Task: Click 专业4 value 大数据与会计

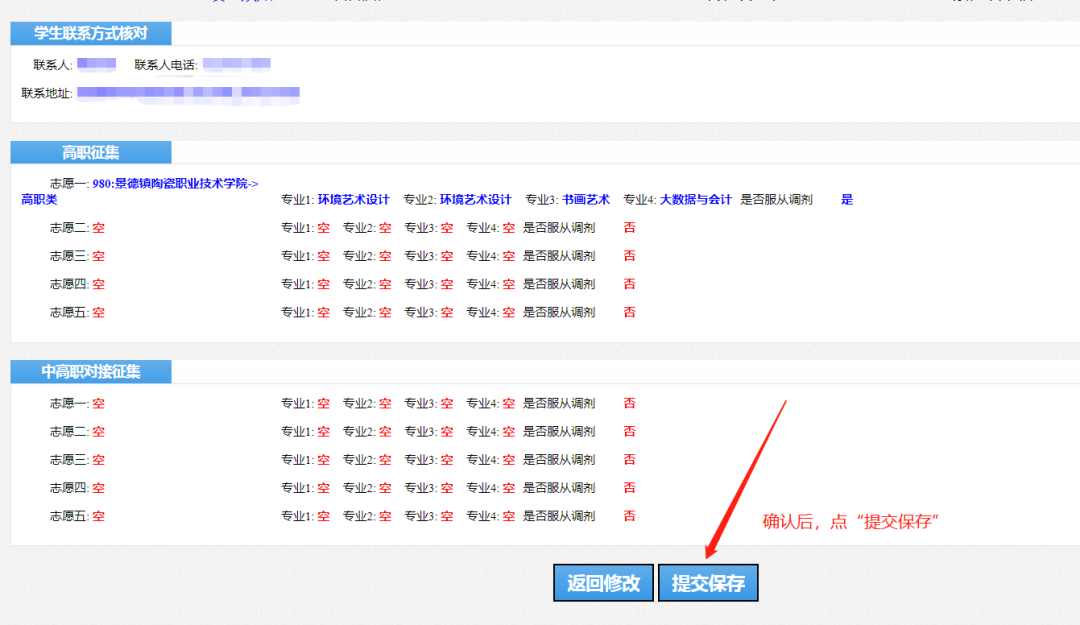Action: (x=695, y=200)
